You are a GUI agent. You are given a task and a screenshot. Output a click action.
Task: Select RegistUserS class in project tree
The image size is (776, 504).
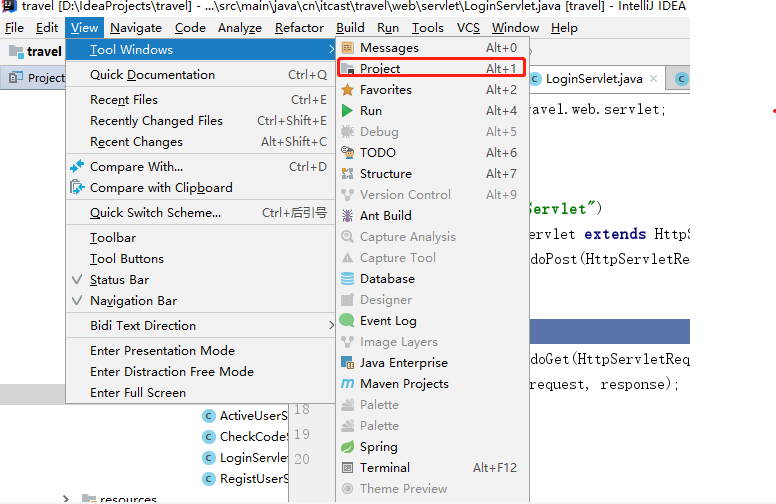[x=245, y=479]
